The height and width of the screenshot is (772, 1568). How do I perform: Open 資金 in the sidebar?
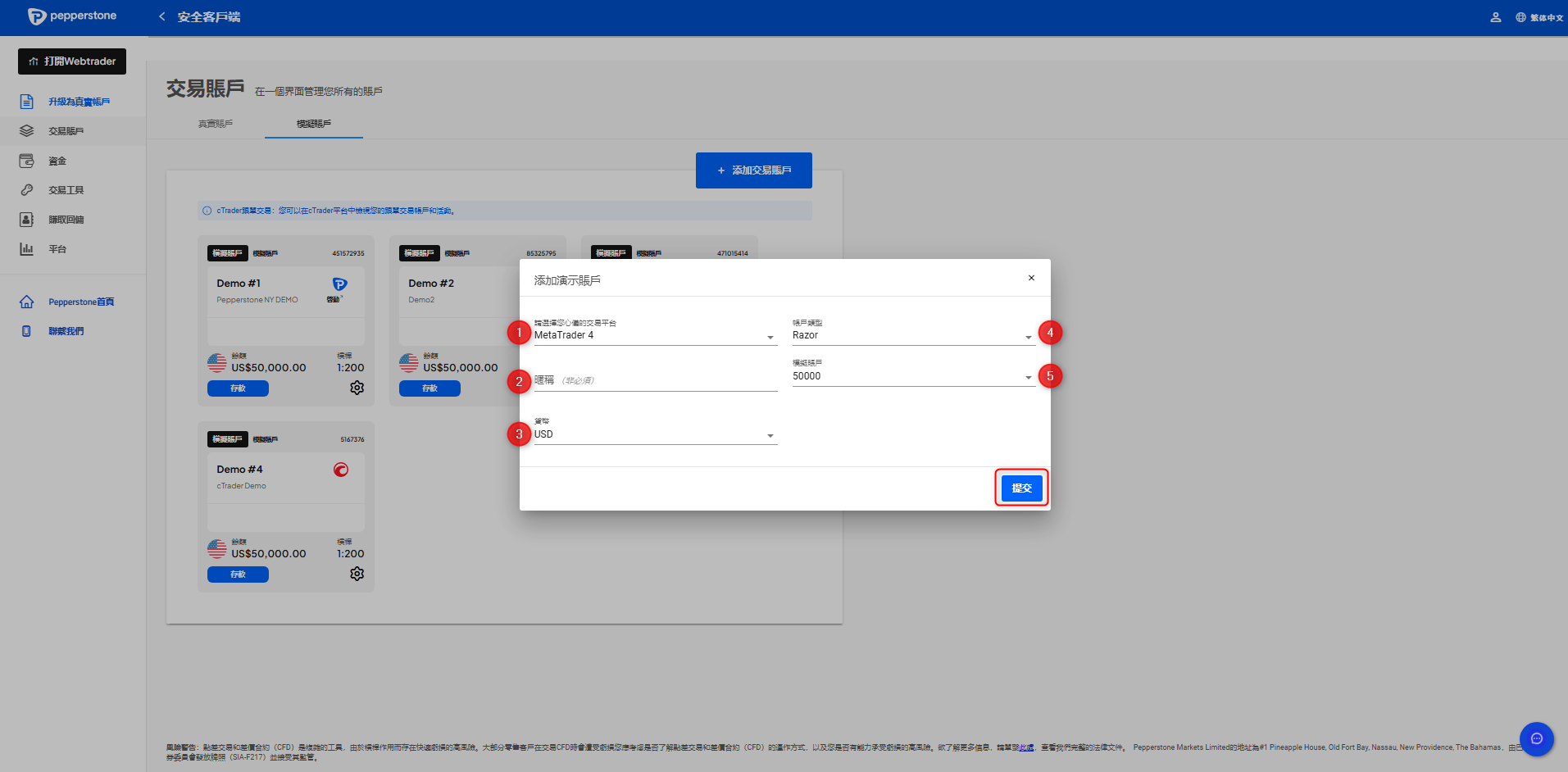coord(57,161)
